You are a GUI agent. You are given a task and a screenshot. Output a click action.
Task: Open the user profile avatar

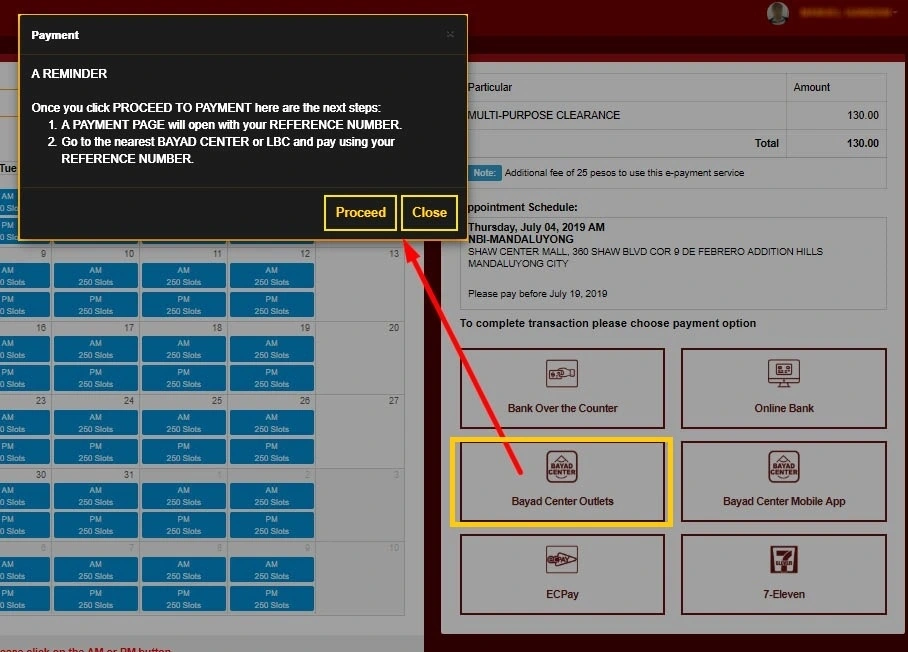(778, 13)
